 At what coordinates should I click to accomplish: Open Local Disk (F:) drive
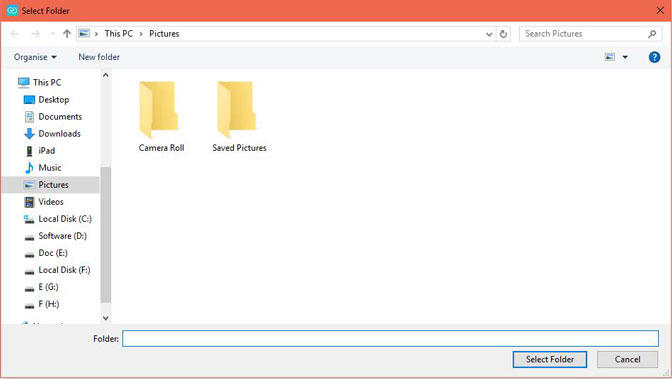pyautogui.click(x=64, y=270)
